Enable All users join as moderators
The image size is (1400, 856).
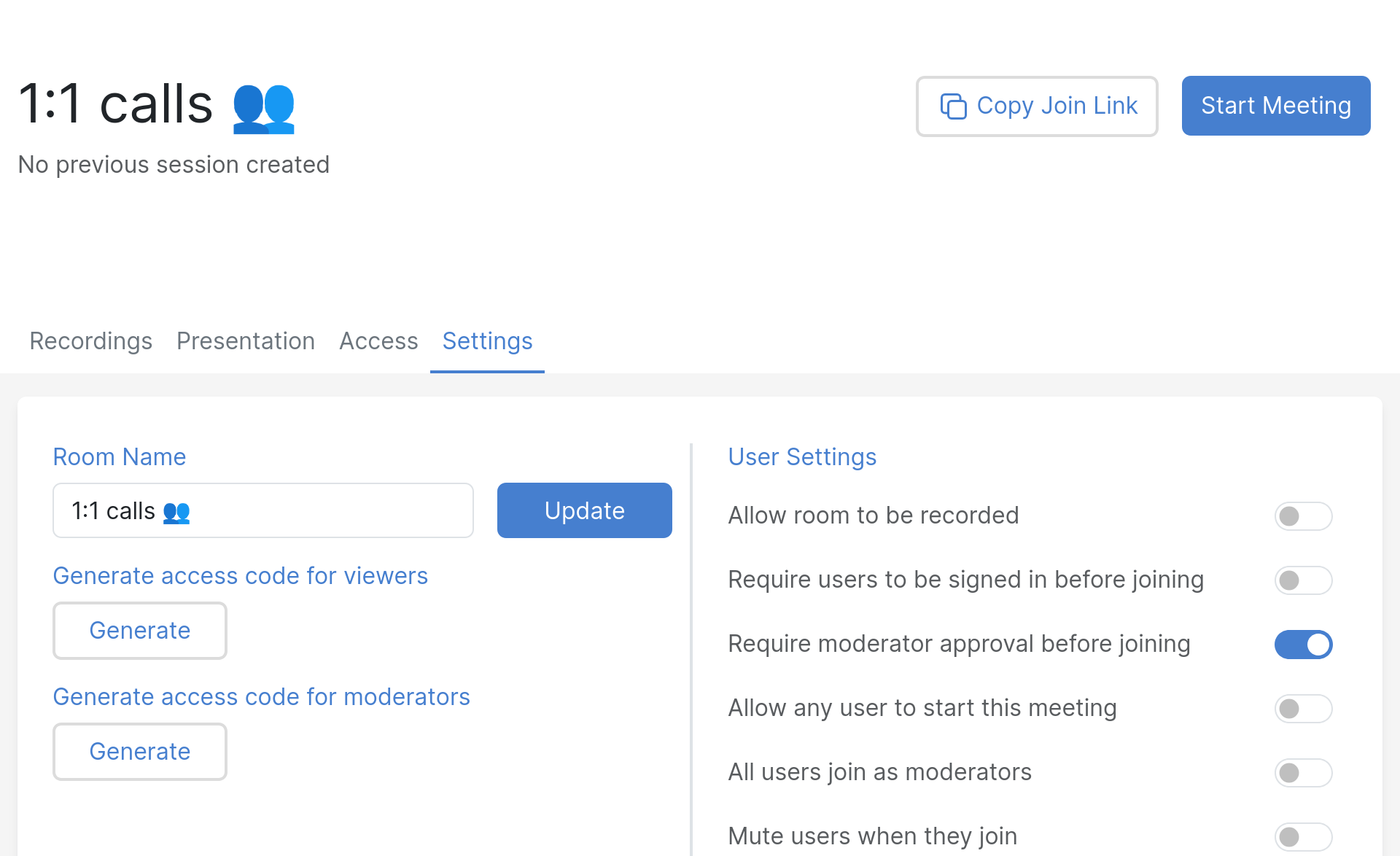[x=1303, y=773]
